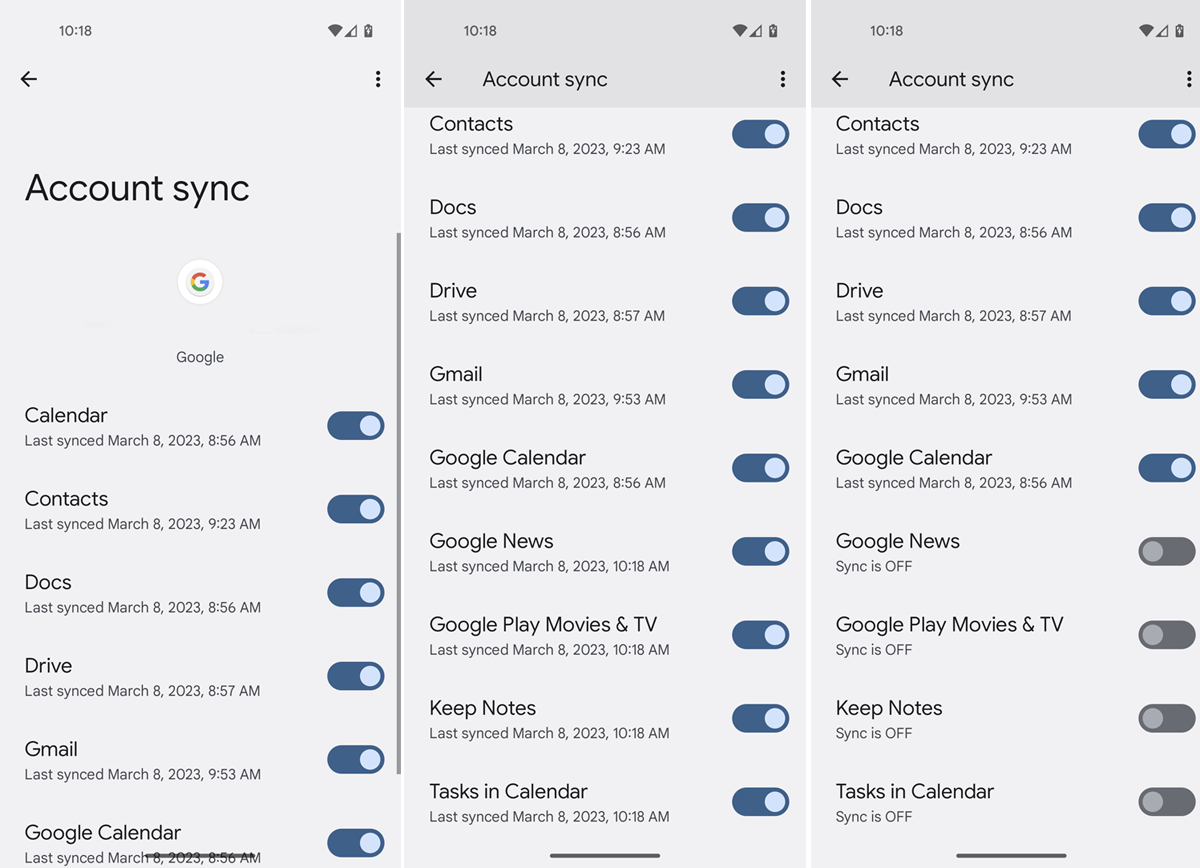Viewport: 1200px width, 868px height.
Task: Tap the Google account avatar icon
Action: click(x=200, y=282)
